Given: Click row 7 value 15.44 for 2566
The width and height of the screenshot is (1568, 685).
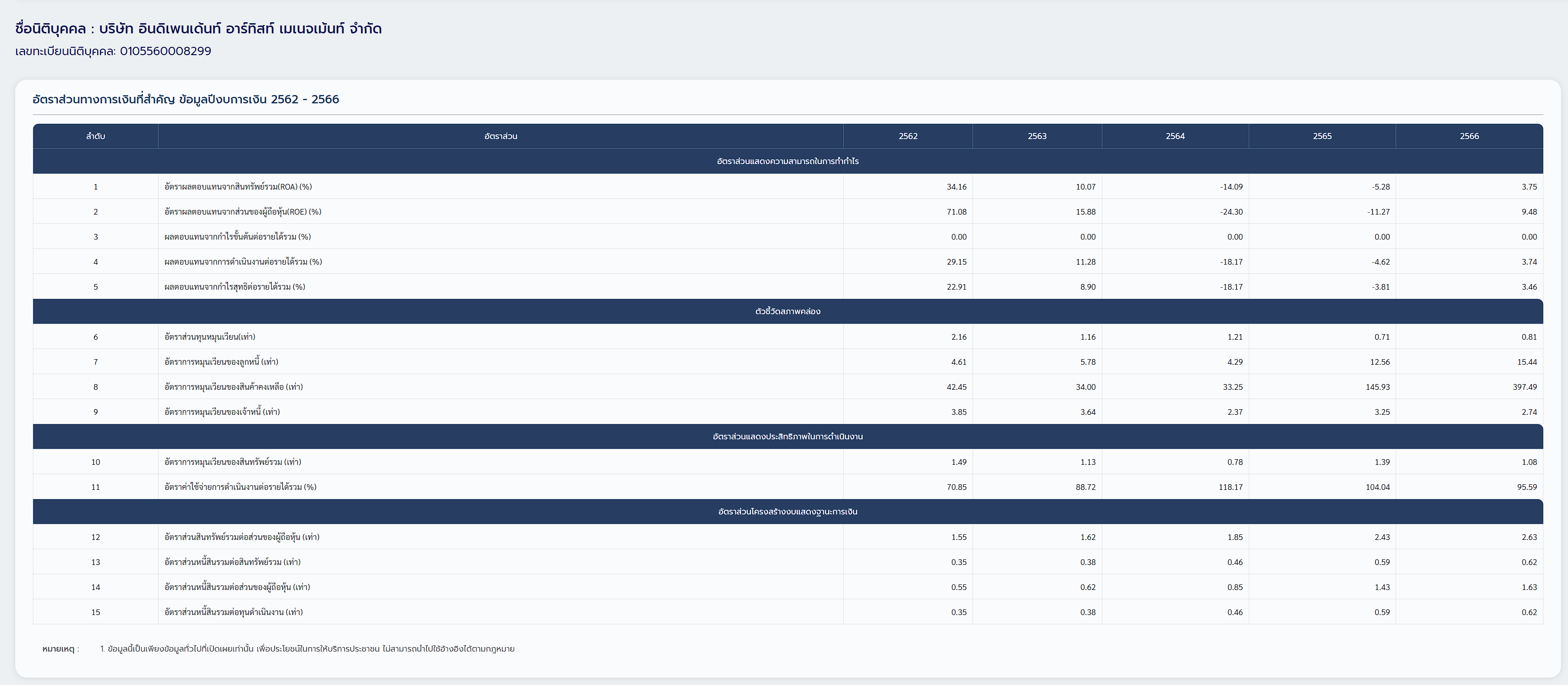Looking at the screenshot, I should pos(1527,362).
